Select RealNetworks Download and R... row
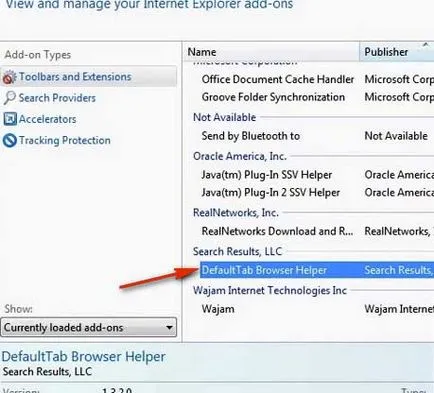 317,231
